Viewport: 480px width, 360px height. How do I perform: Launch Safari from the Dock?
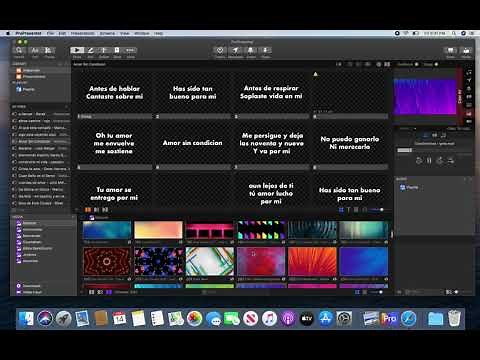click(x=409, y=318)
